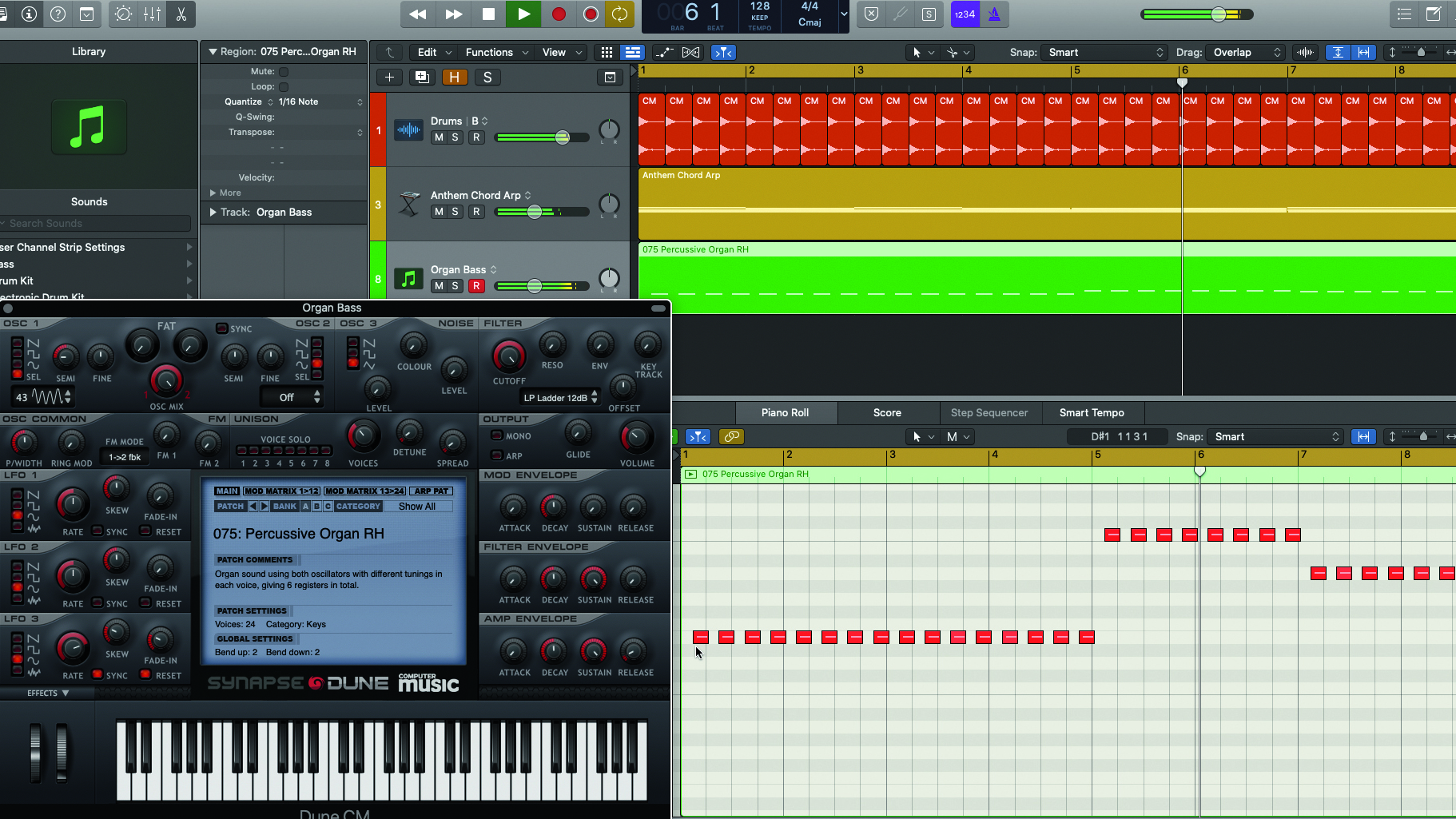Viewport: 1456px width, 819px height.
Task: Open the List Editors icon
Action: (1404, 14)
